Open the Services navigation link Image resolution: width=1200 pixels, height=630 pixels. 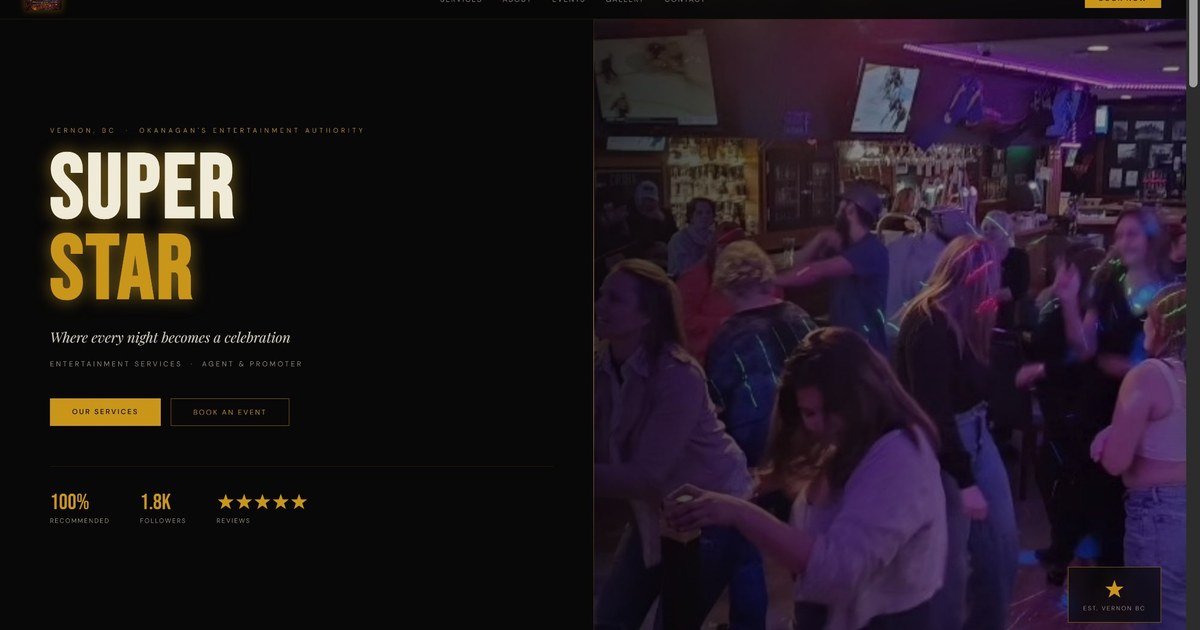(x=460, y=2)
